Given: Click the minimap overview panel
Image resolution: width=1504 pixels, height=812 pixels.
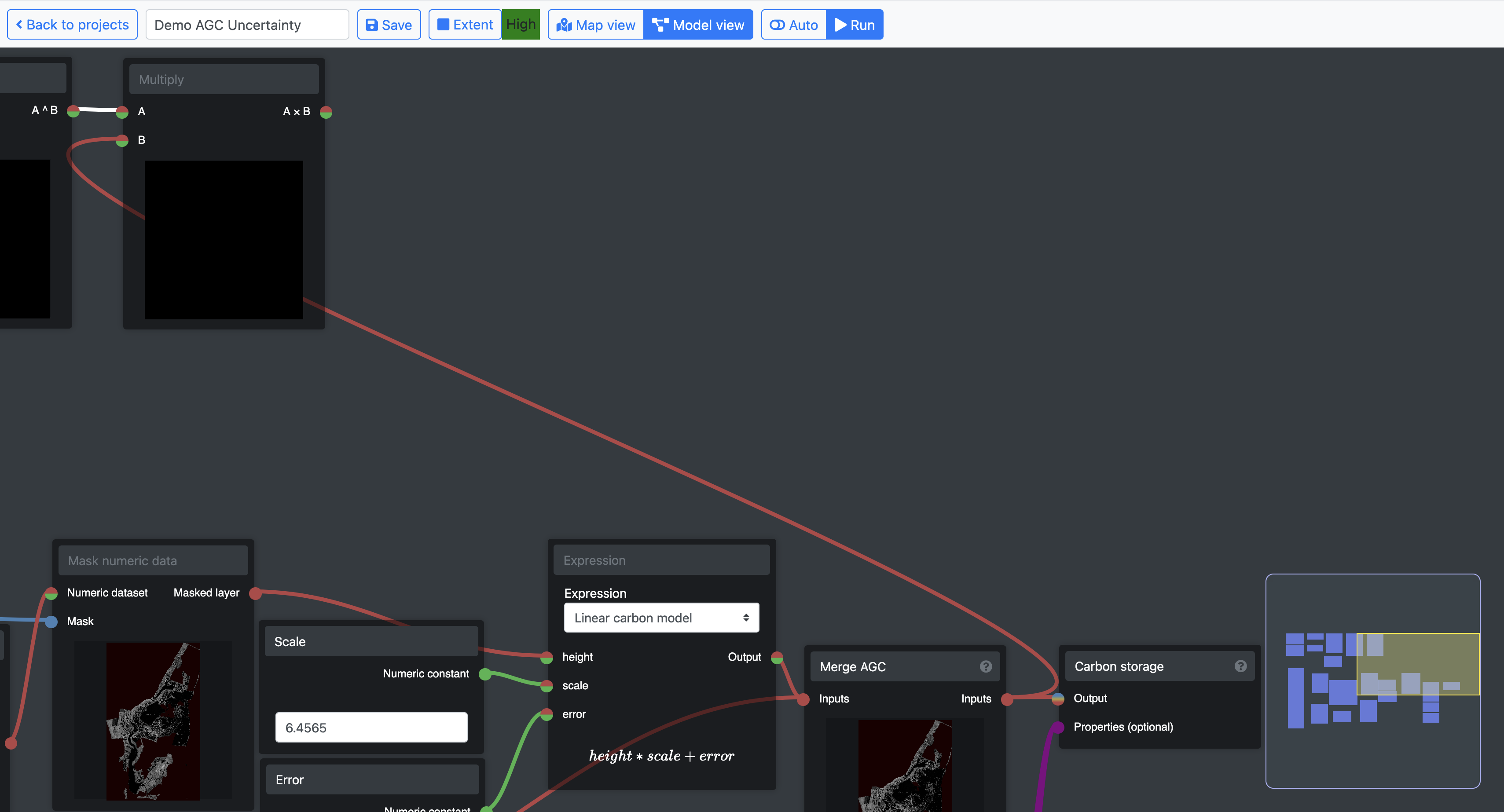Looking at the screenshot, I should pos(1372,680).
